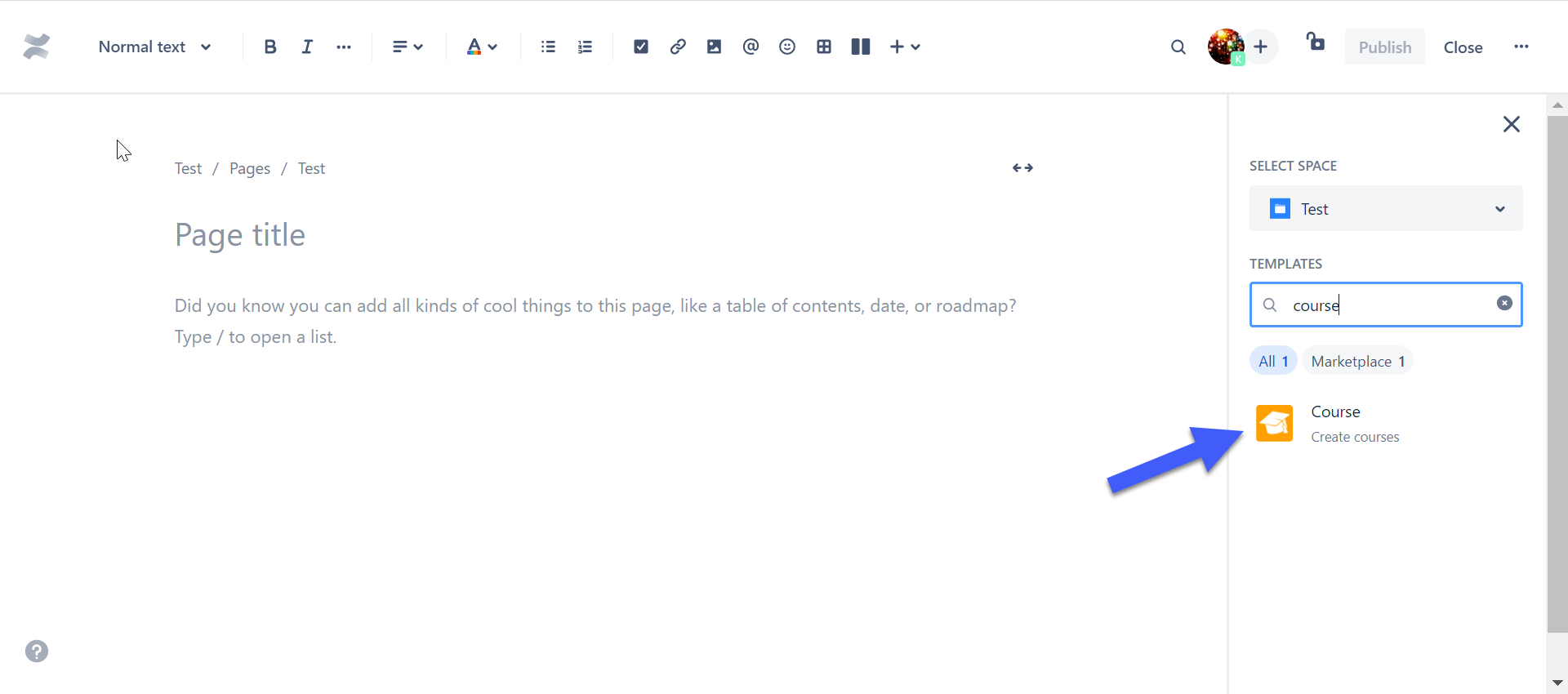Click the Publish button
The image size is (1568, 694).
click(1384, 47)
